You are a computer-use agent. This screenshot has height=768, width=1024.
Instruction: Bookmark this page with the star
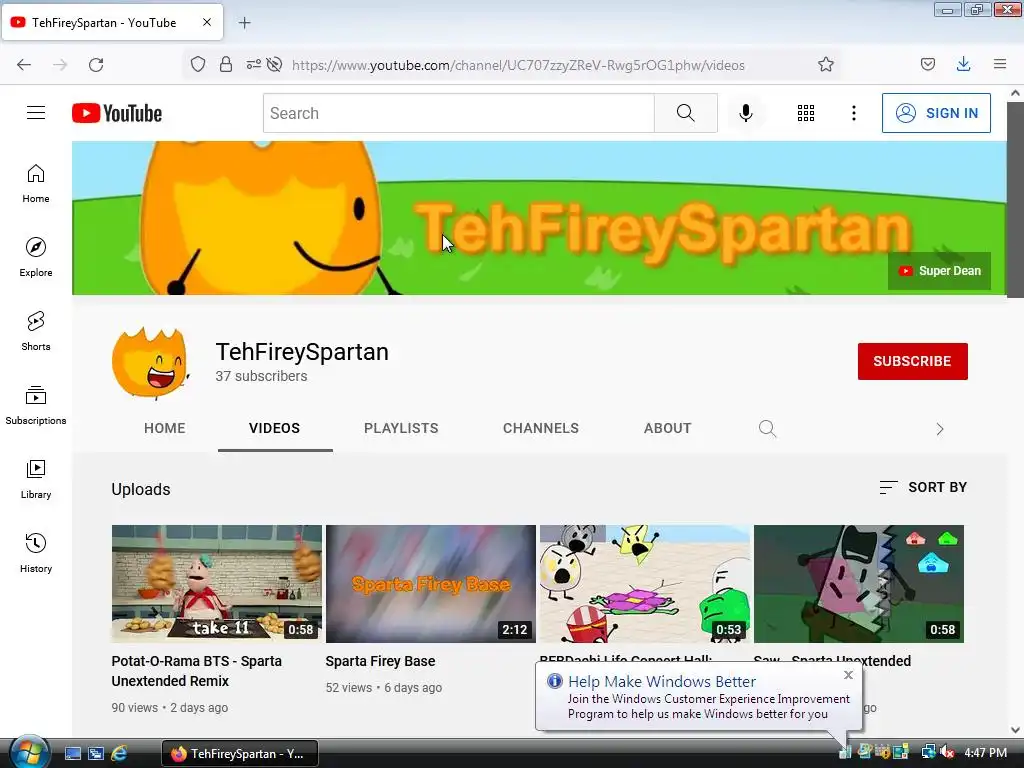[825, 65]
